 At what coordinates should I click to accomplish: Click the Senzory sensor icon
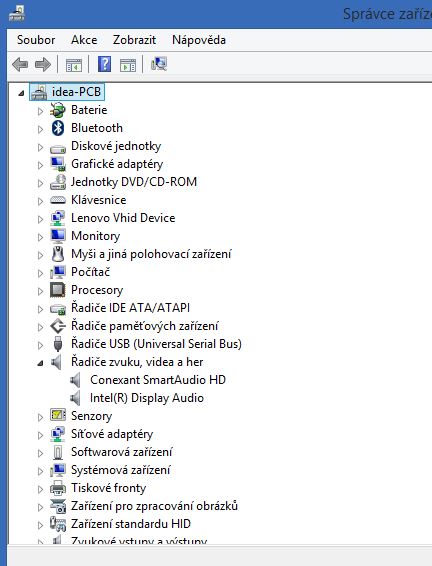coord(58,415)
